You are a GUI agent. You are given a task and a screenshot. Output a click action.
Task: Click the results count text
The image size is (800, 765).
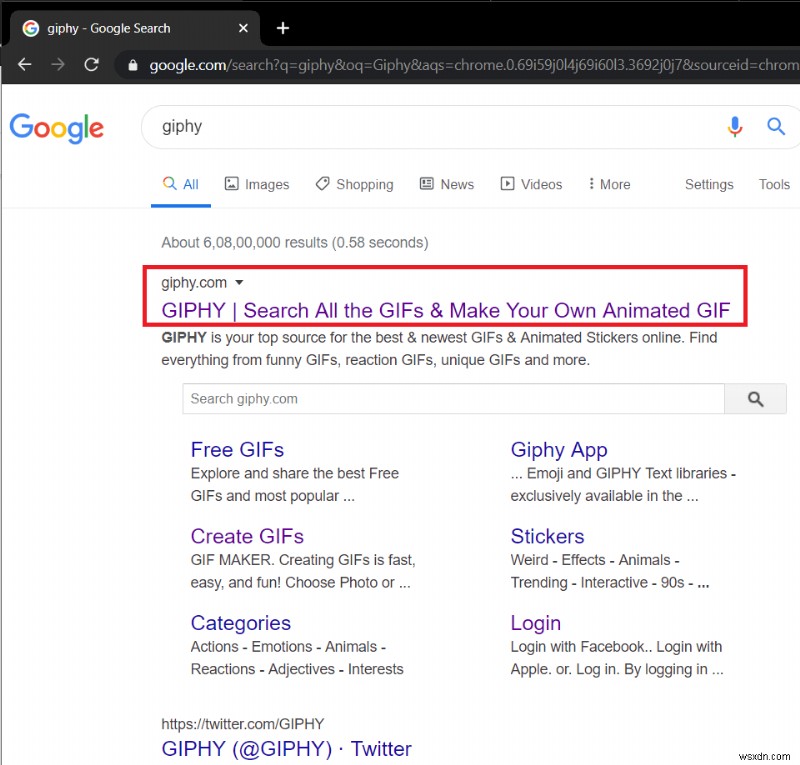295,242
